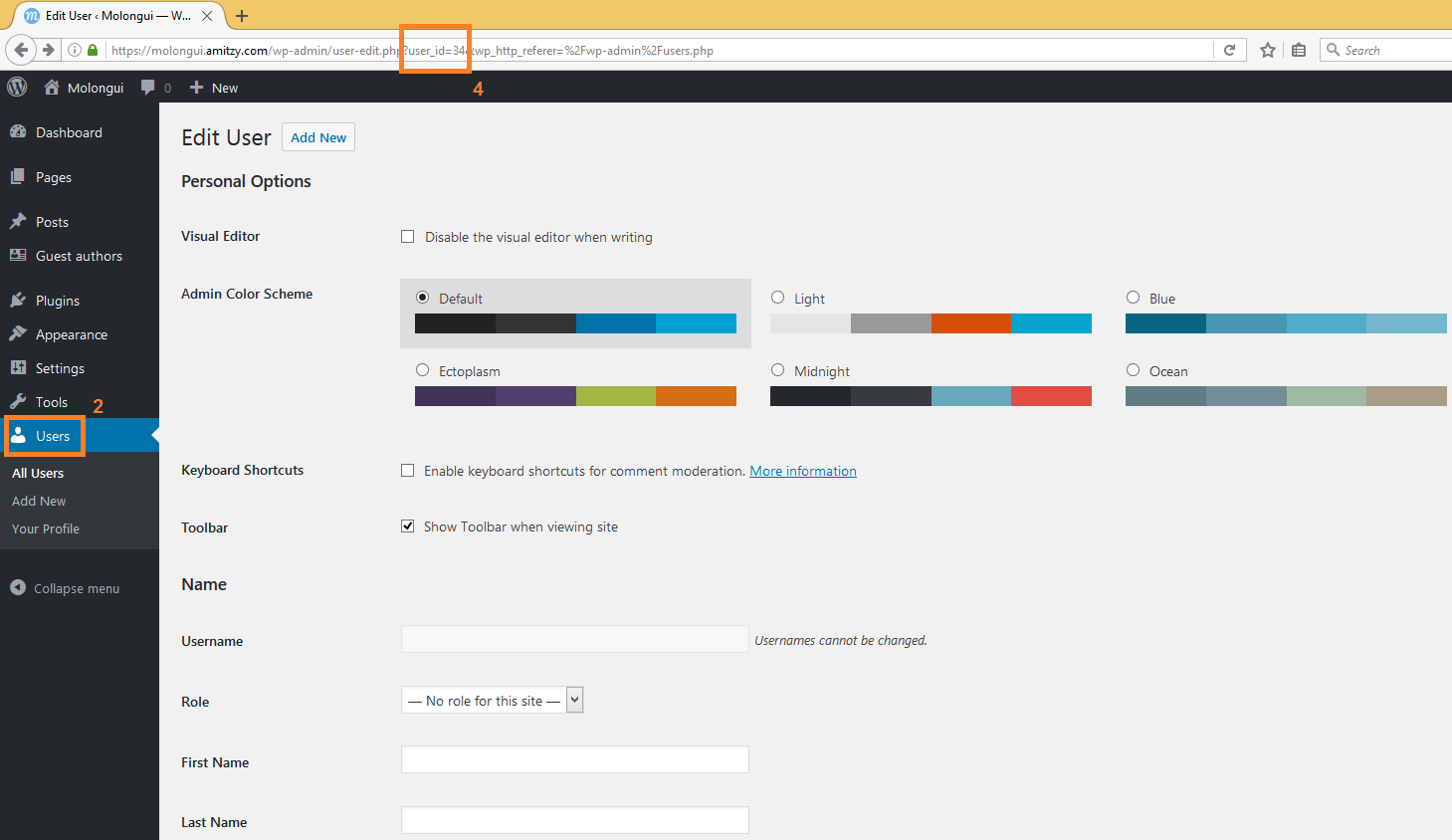This screenshot has width=1452, height=840.
Task: Go back with the browser back arrow
Action: pyautogui.click(x=22, y=50)
